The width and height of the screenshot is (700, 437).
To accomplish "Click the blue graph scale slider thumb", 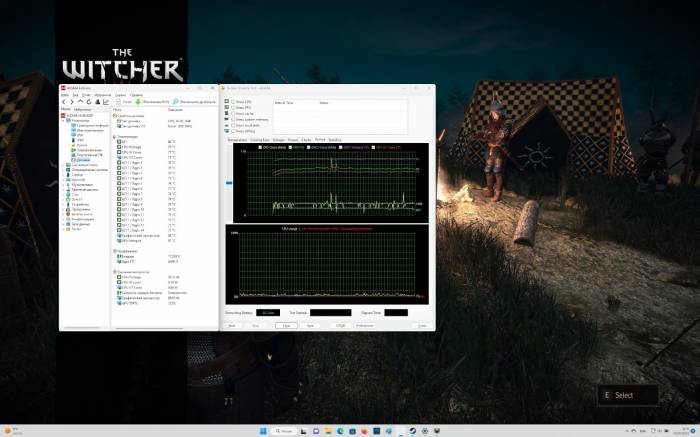I will coord(229,183).
